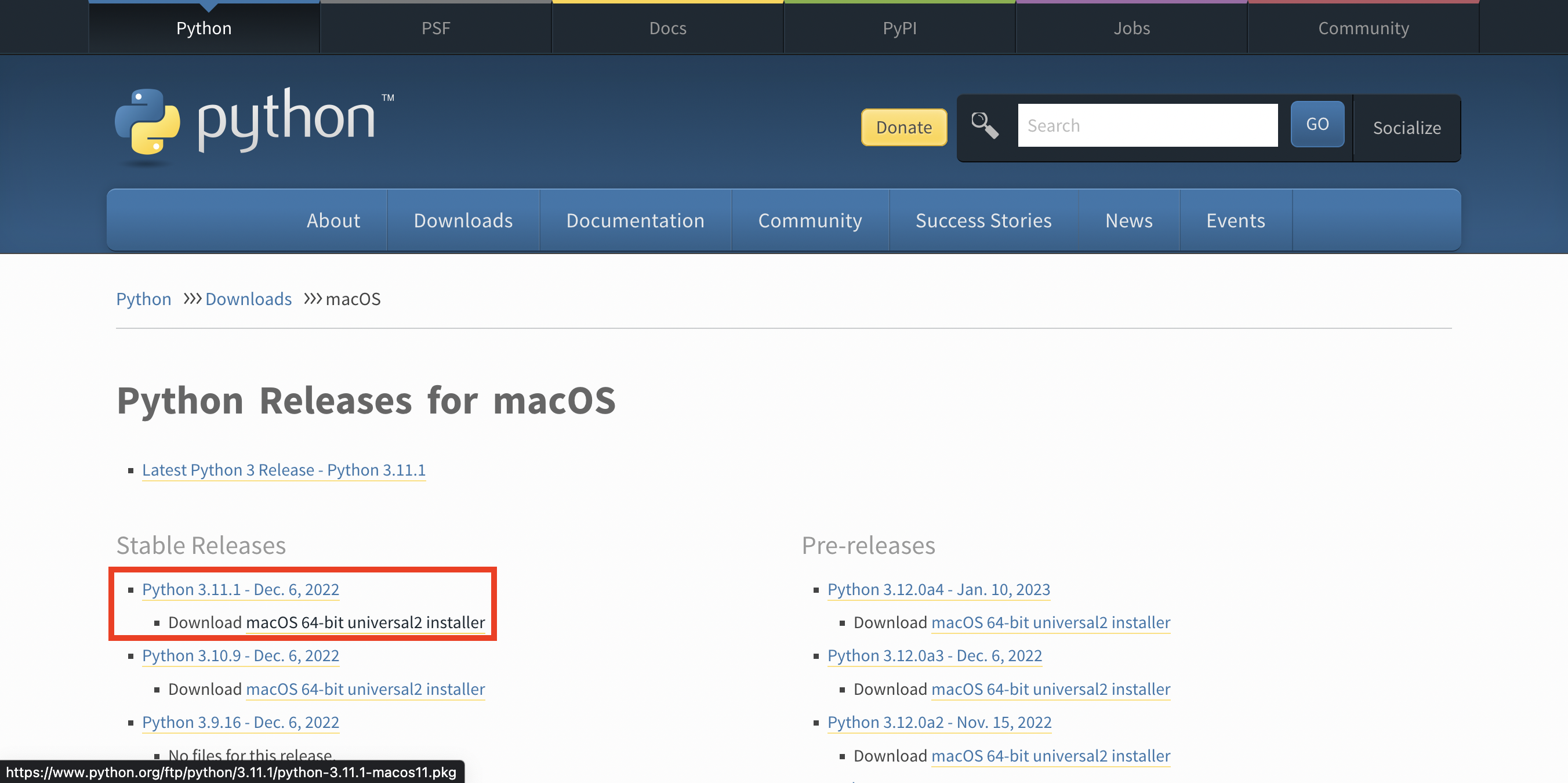Open Latest Python 3 Release 3.11.1 link

pyautogui.click(x=284, y=469)
